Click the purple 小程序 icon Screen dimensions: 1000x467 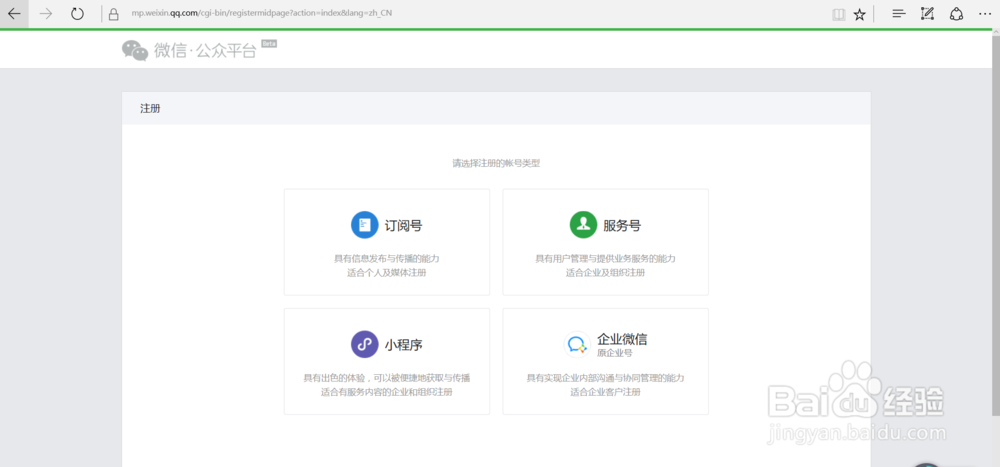point(365,345)
